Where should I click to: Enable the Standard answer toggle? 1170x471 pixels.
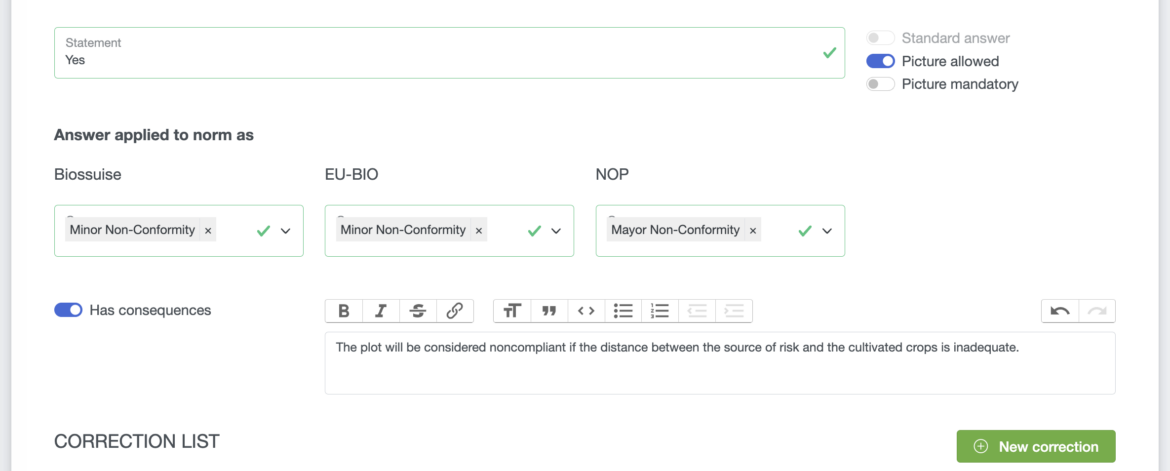(880, 38)
